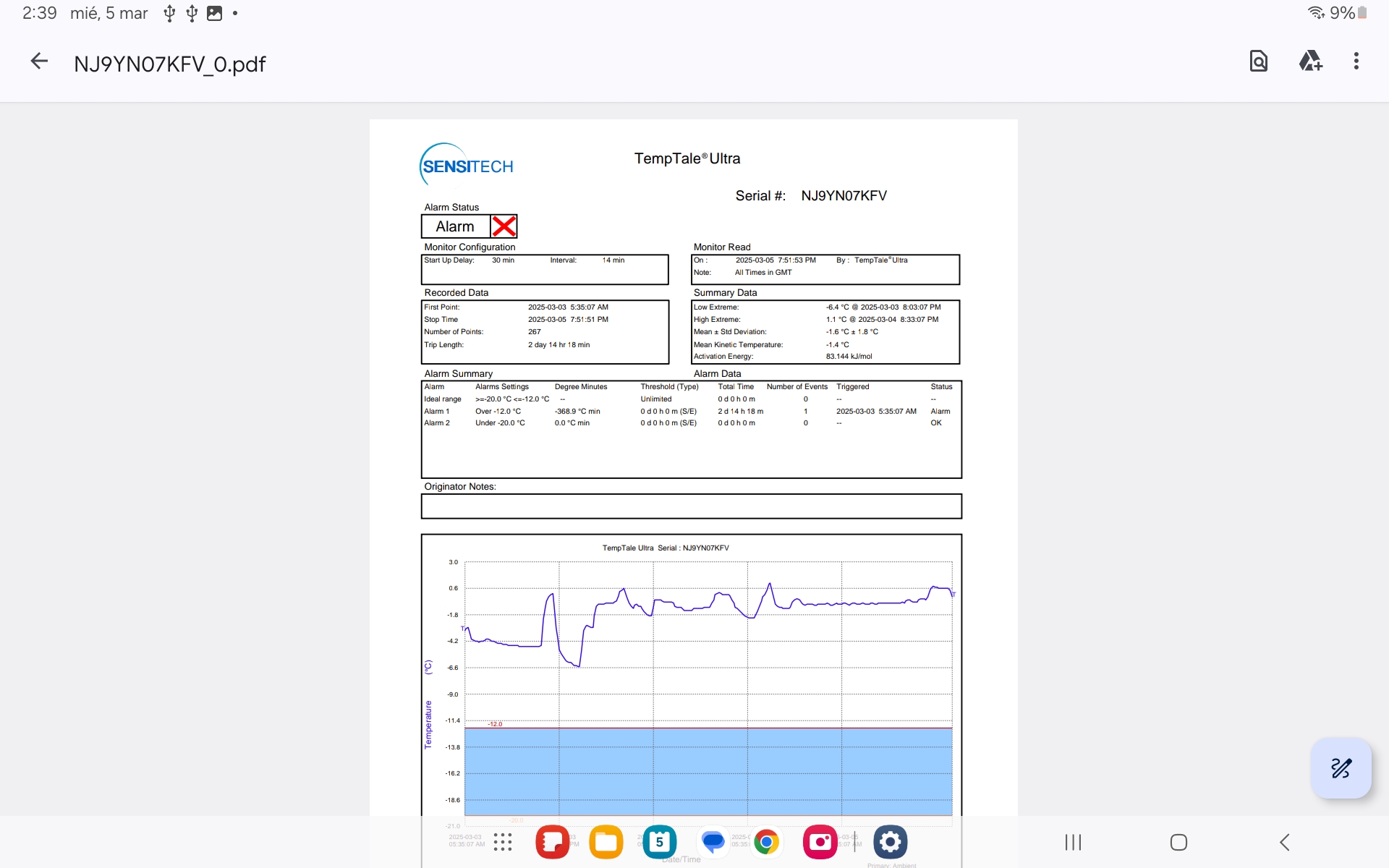Open the Calendar app showing 5

click(660, 842)
